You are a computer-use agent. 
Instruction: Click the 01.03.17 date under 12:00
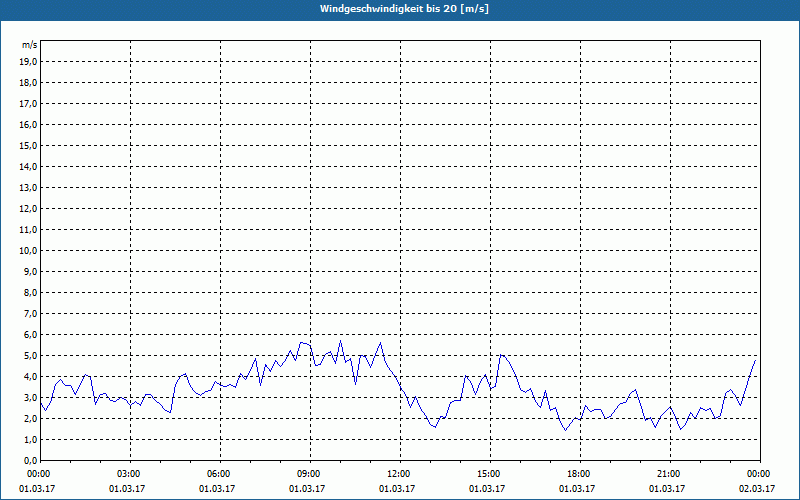[396, 489]
